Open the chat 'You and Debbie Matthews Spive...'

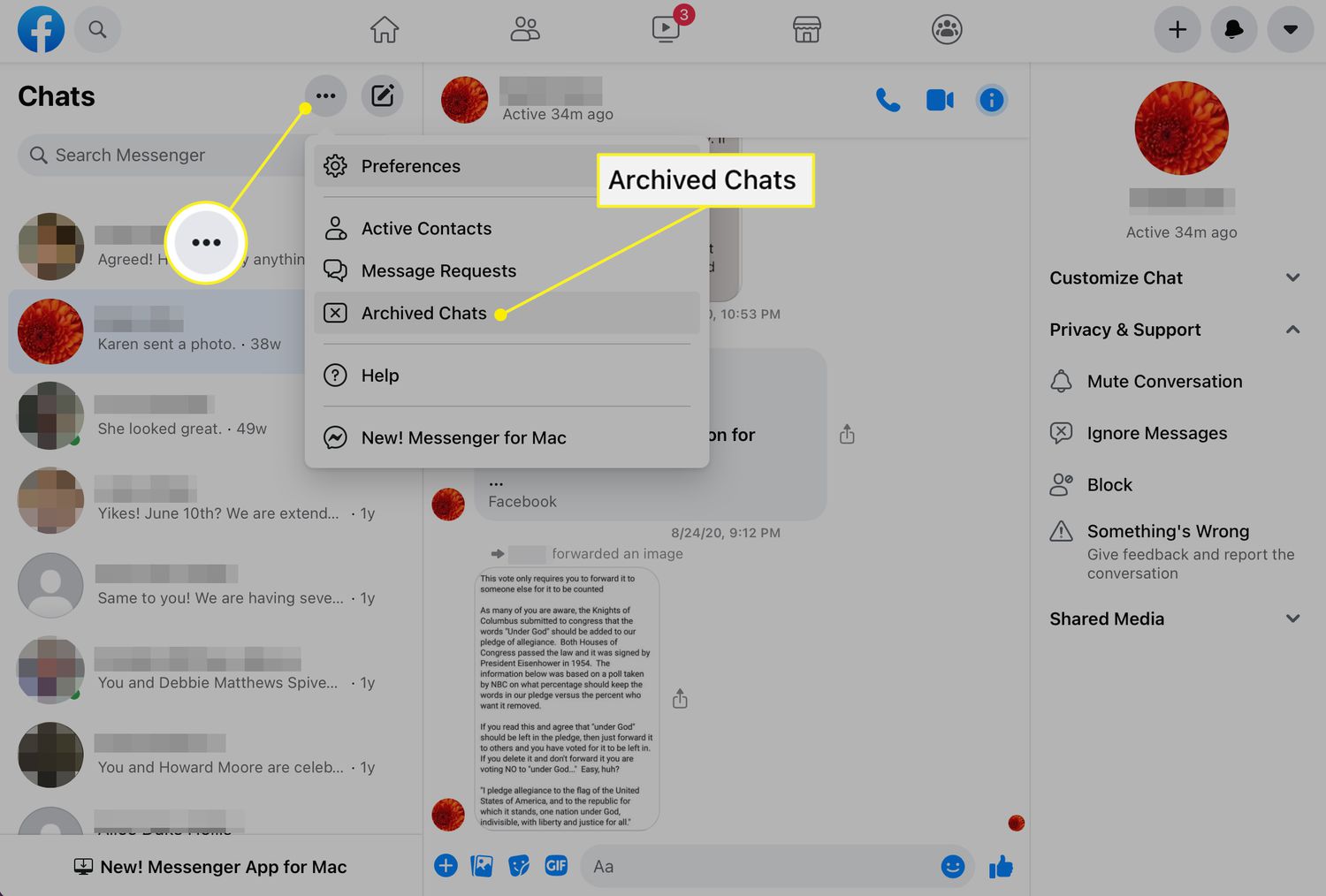[x=212, y=671]
